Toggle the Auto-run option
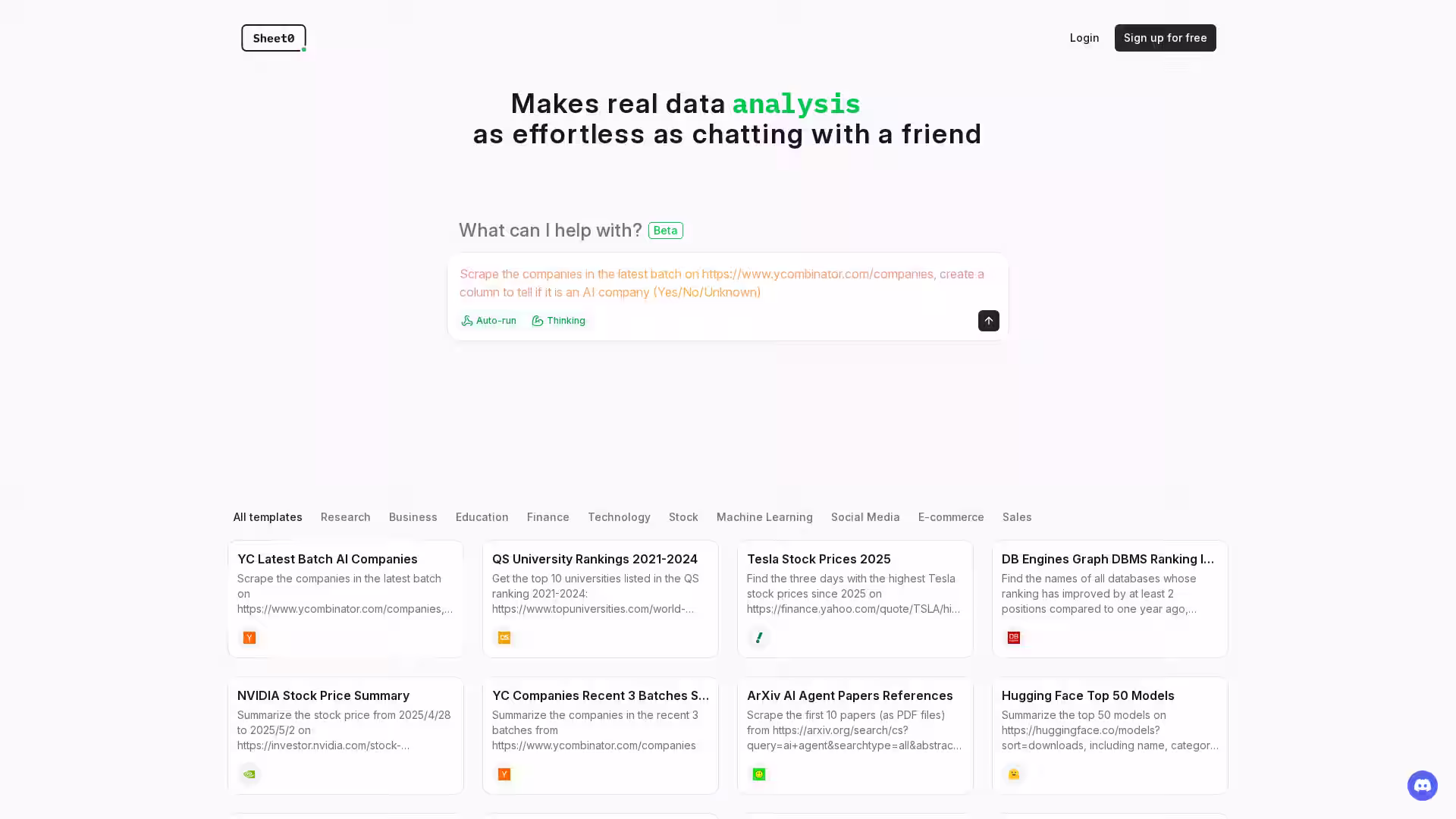Image resolution: width=1456 pixels, height=819 pixels. (x=489, y=321)
